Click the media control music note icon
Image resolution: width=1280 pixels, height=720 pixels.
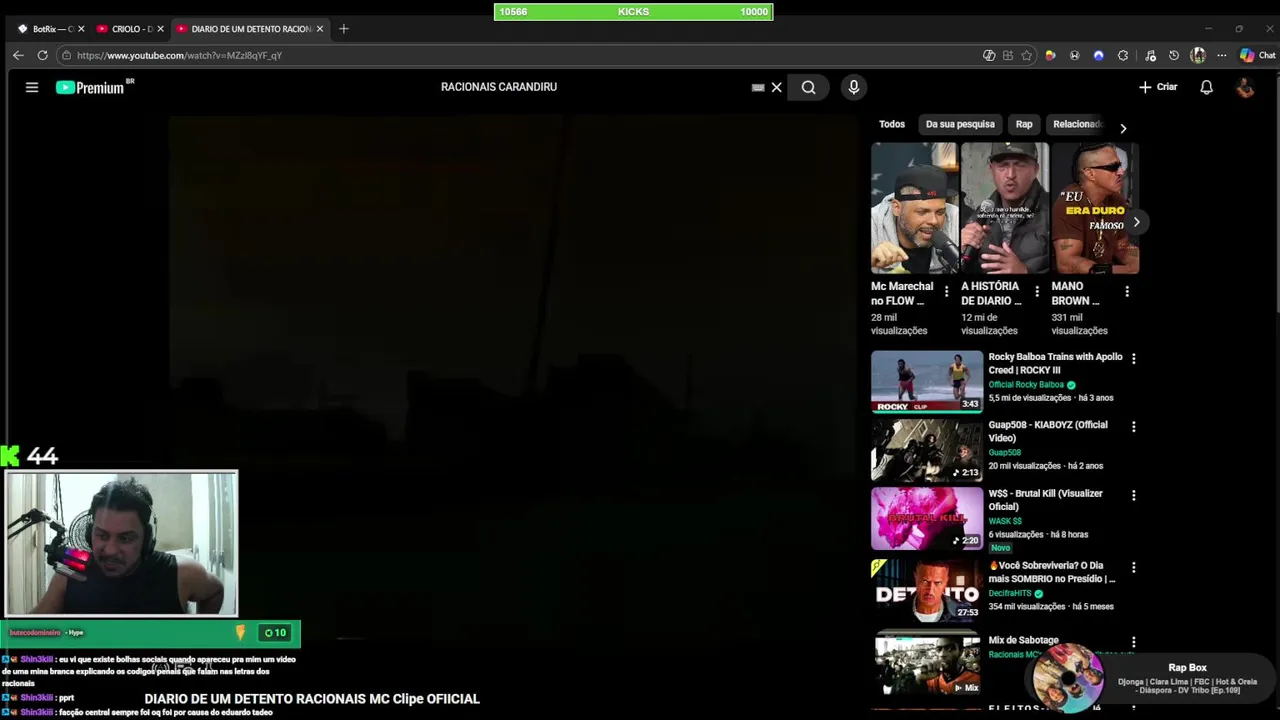(x=1150, y=55)
